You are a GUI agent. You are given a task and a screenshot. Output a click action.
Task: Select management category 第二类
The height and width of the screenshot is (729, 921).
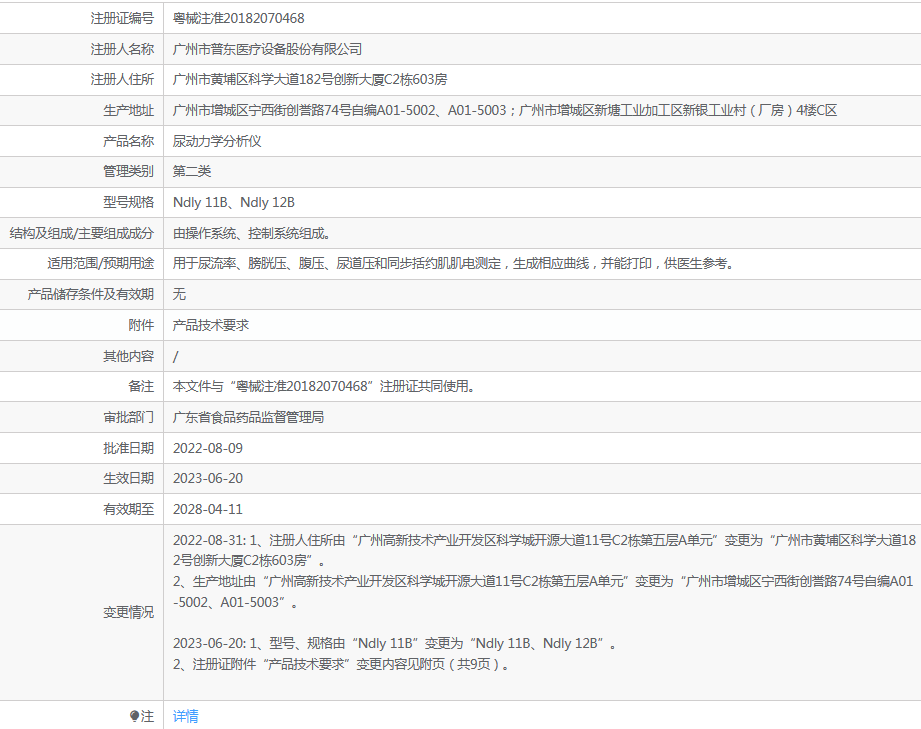click(x=191, y=171)
